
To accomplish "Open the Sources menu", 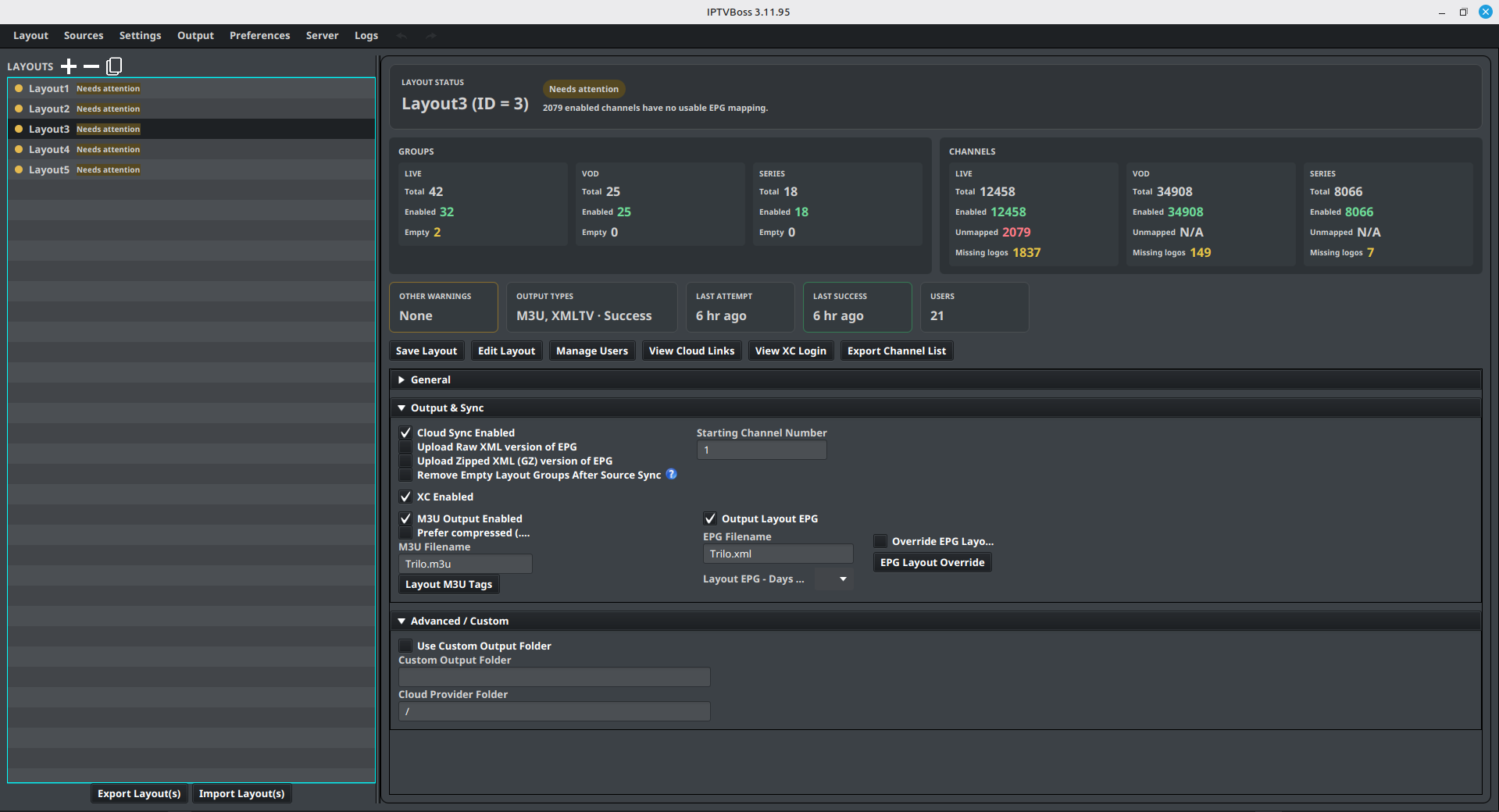I will coord(84,35).
